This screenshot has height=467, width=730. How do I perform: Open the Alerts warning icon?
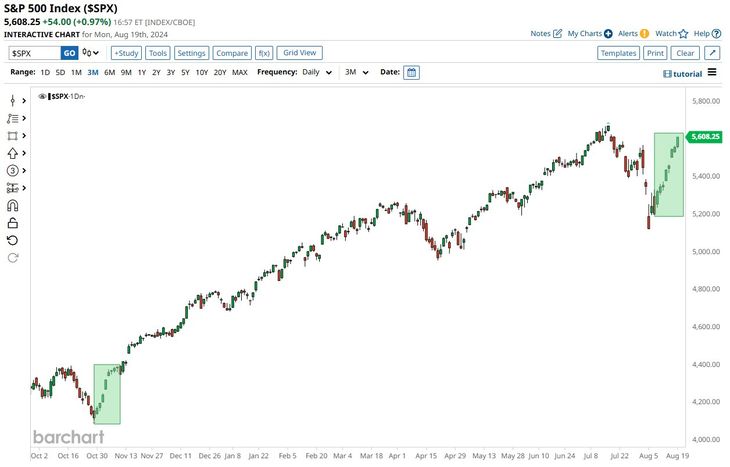click(644, 33)
